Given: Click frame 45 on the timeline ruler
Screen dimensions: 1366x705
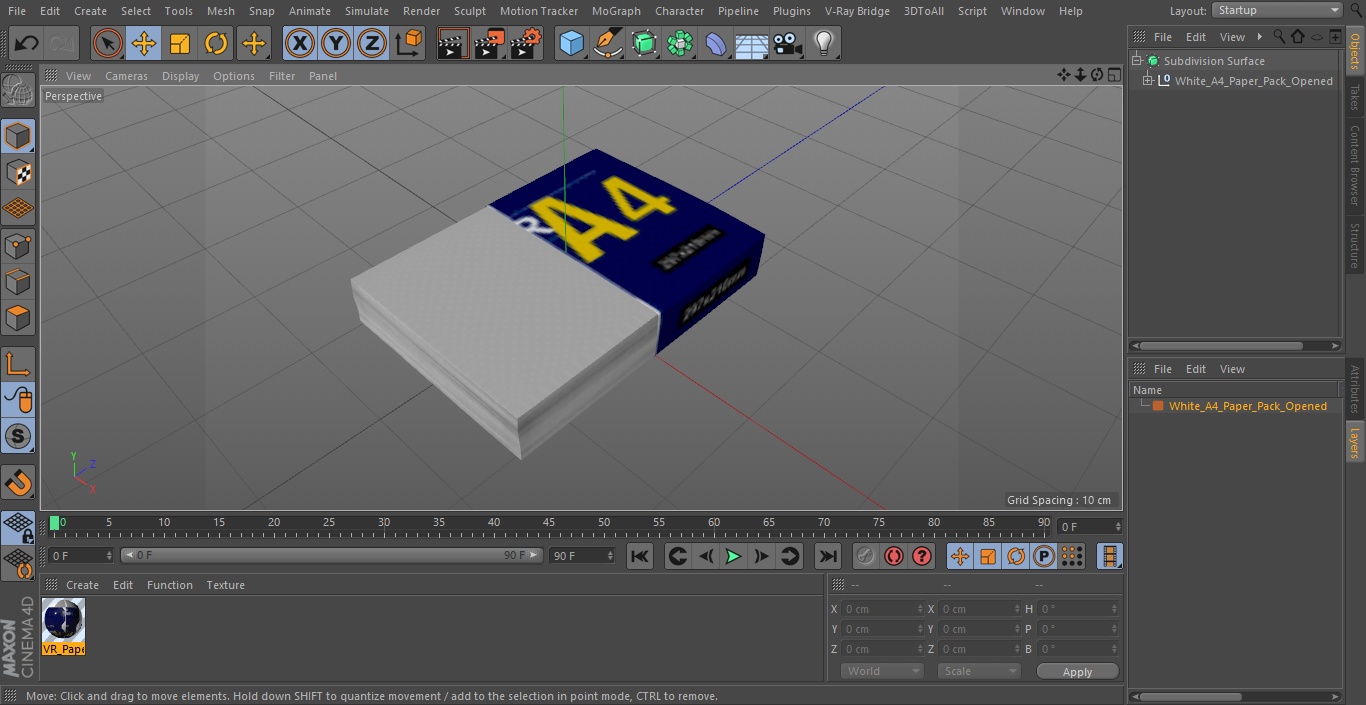Looking at the screenshot, I should (x=549, y=523).
